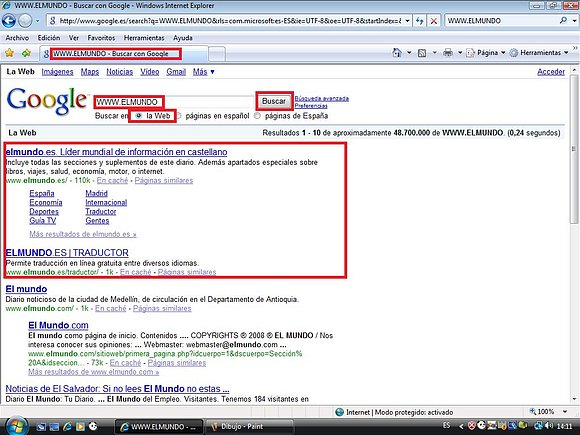
Task: Expand the Google 'Más' dropdown
Action: [x=203, y=72]
